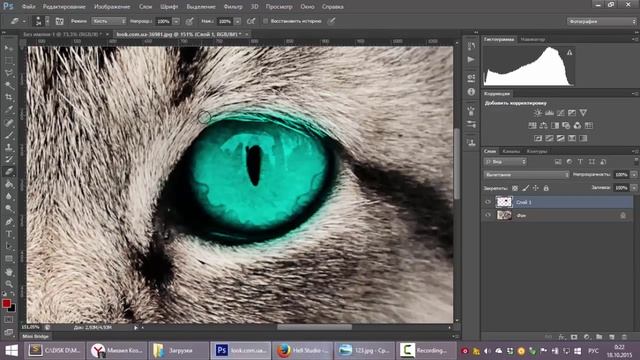Select the Lasso tool
The height and width of the screenshot is (360, 640).
pos(9,73)
